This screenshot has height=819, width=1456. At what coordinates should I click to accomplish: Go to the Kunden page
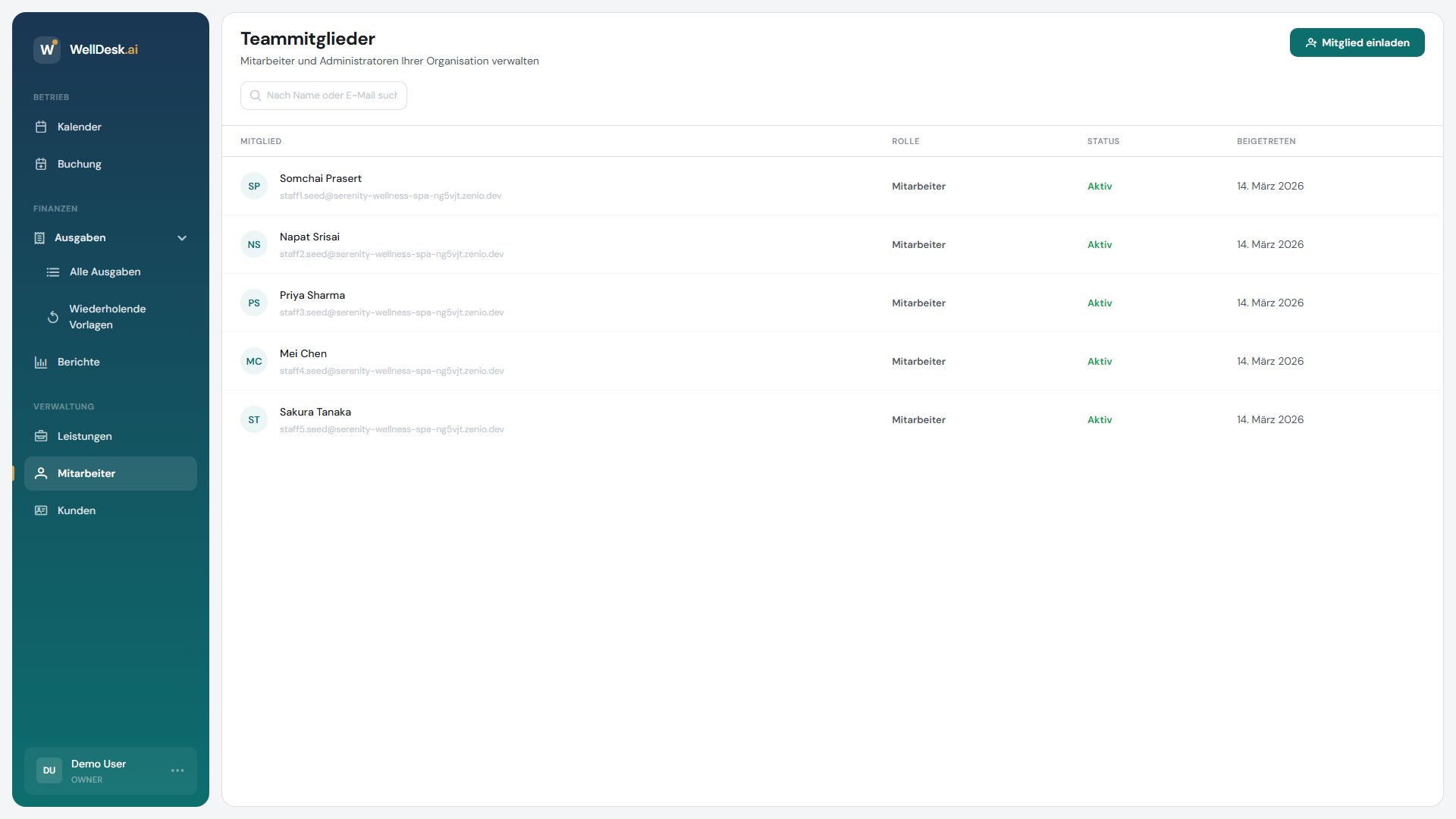click(77, 510)
